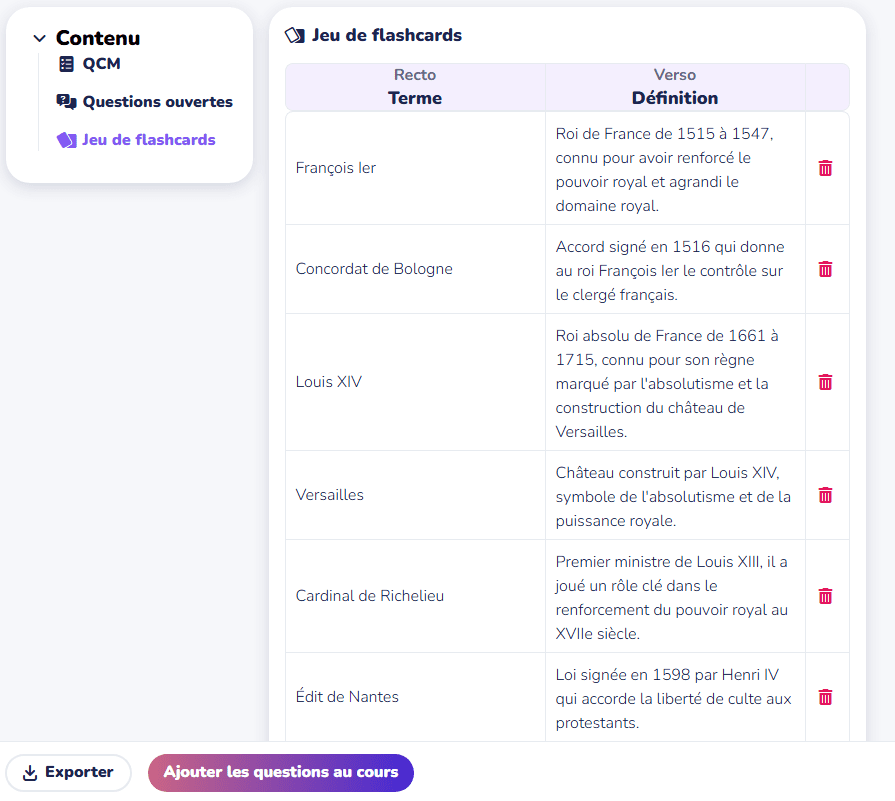Viewport: 895px width, 801px height.
Task: Delete the François Ier flashcard
Action: [825, 168]
